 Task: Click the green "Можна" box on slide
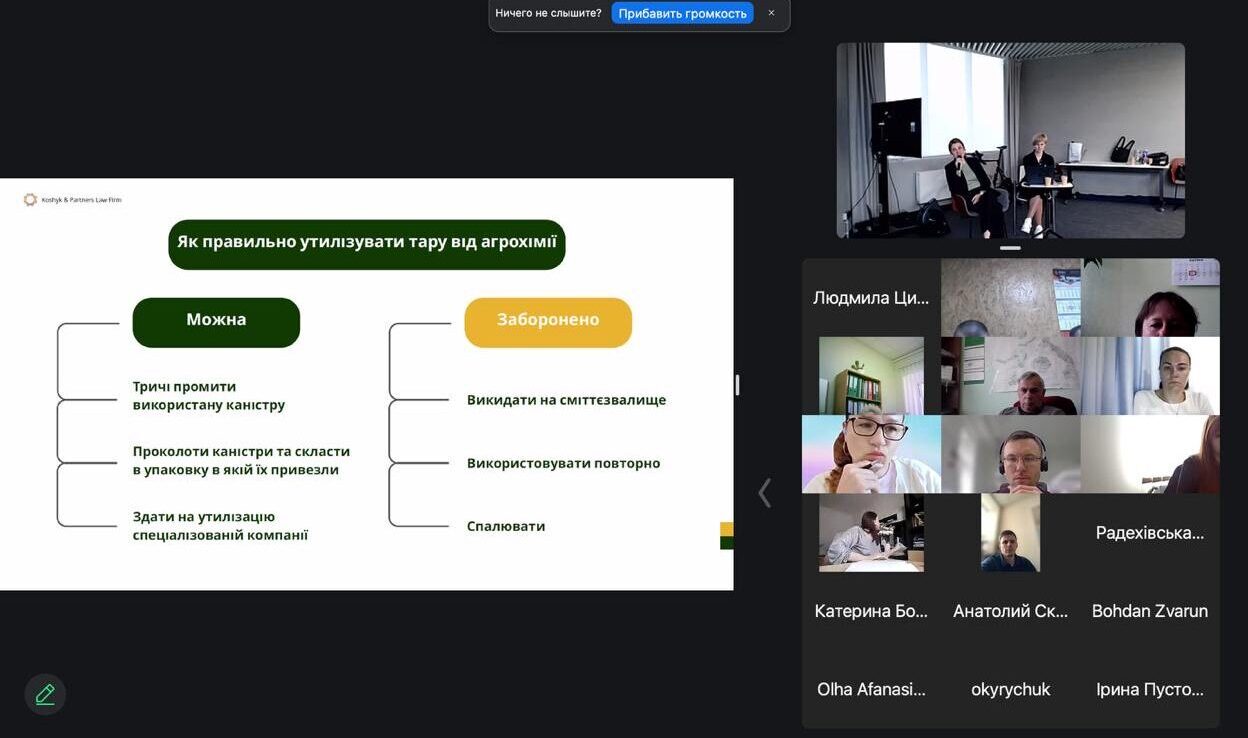tap(216, 321)
